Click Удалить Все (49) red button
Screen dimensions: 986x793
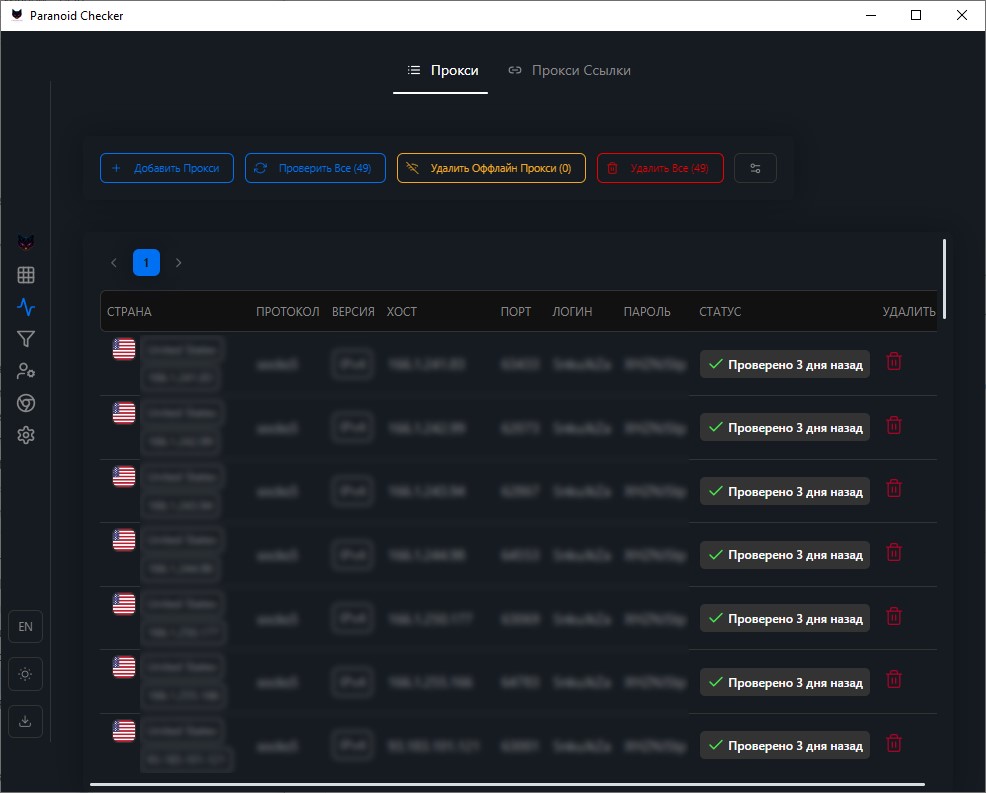click(659, 168)
